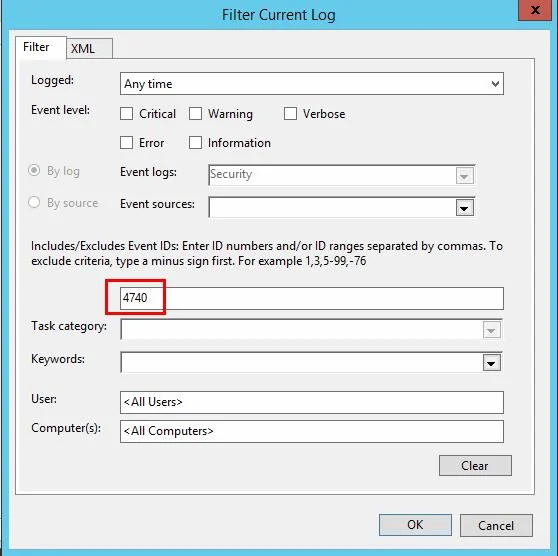Toggle the Information checkbox
Screen dimensions: 558x556
(195, 143)
